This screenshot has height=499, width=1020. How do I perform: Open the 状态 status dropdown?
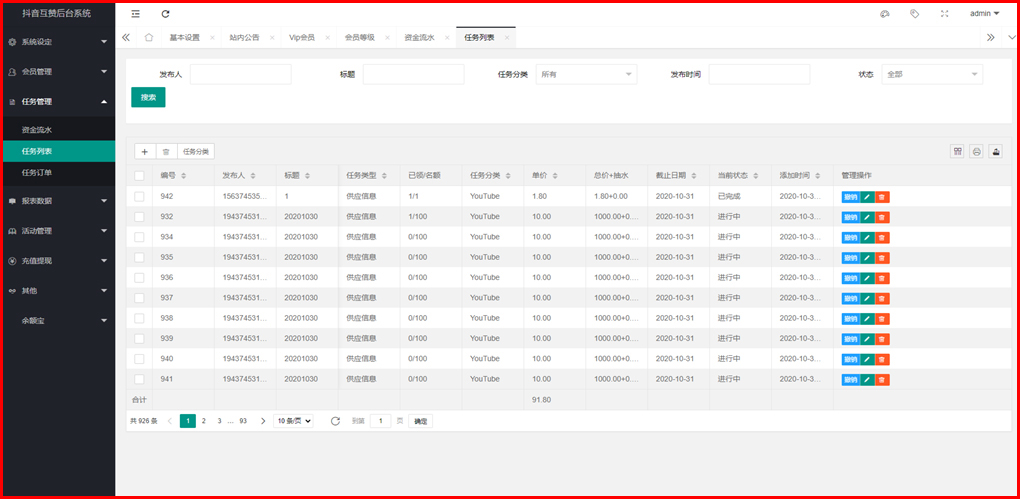(932, 74)
